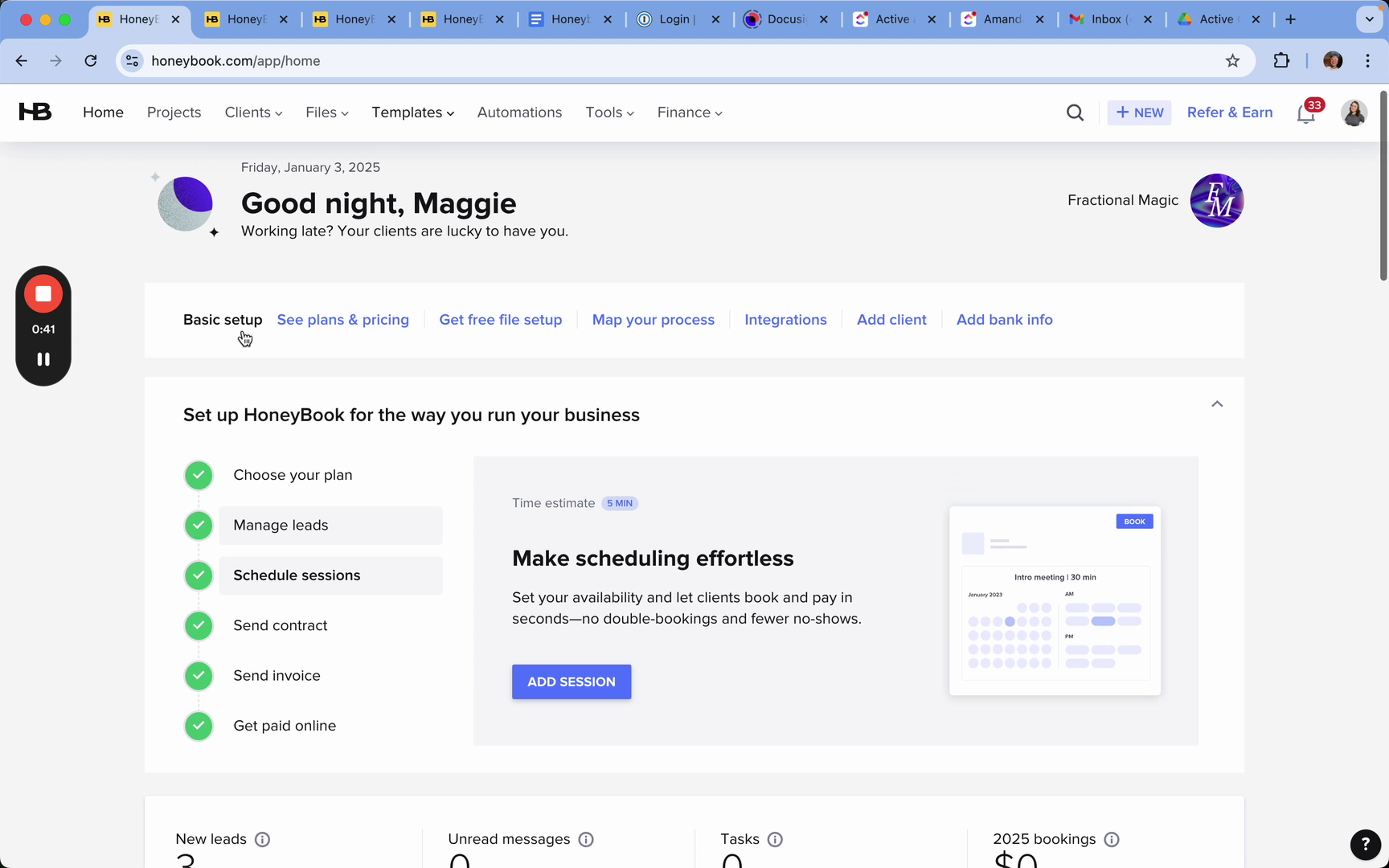Click the Unread messages info icon
Viewport: 1389px width, 868px height.
pos(586,839)
